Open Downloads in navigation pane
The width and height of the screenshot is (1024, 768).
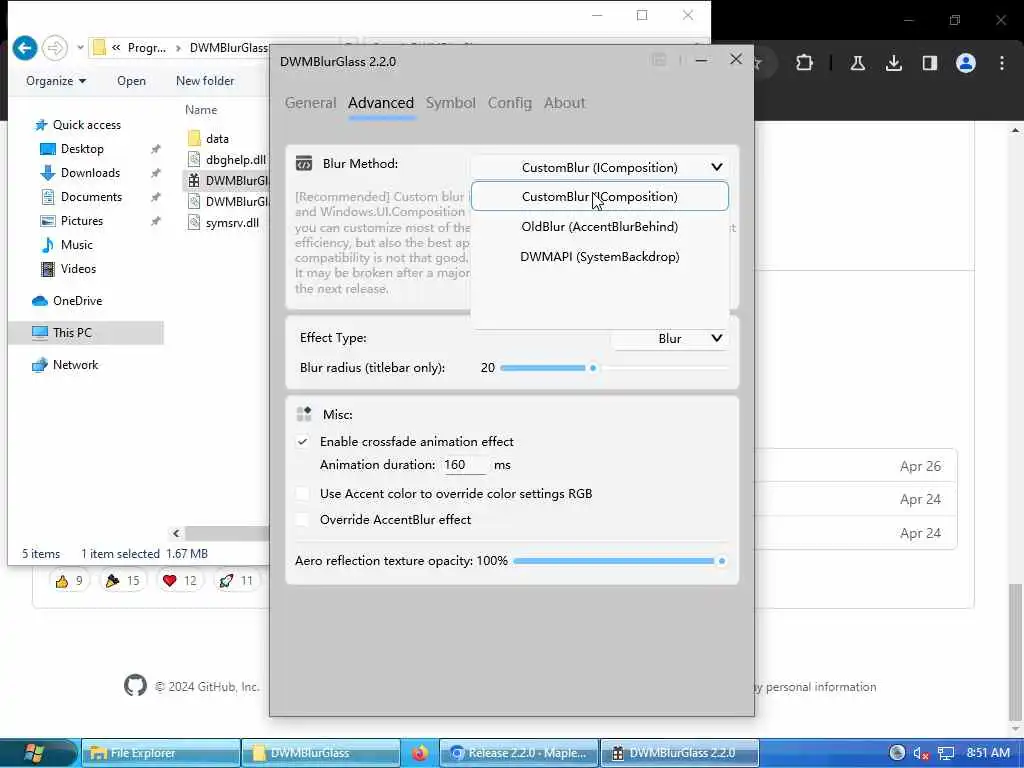pos(80,173)
